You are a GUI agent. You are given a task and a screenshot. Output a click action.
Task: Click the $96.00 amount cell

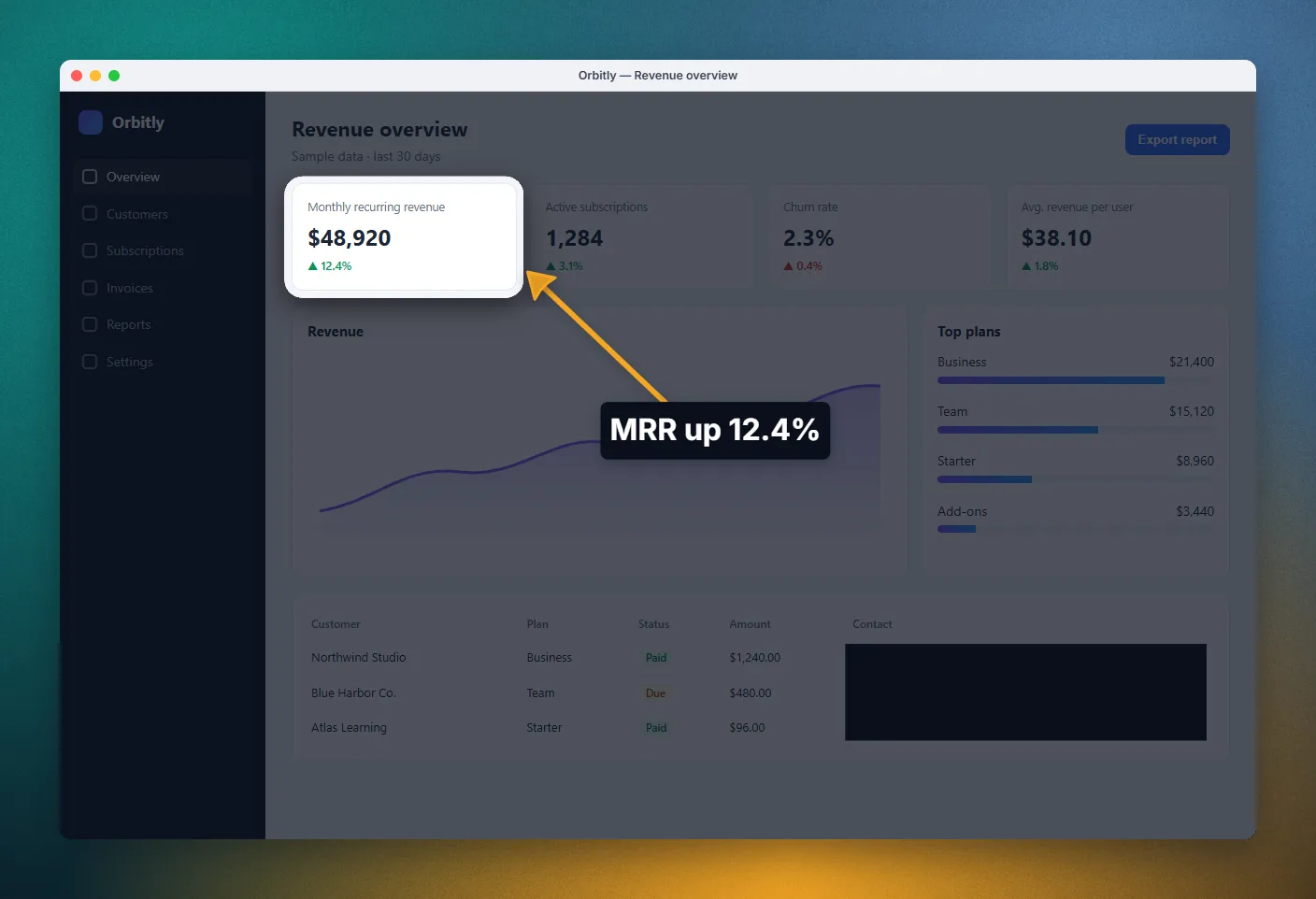coord(747,728)
